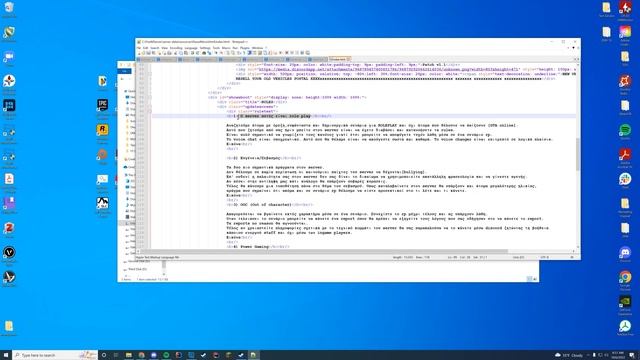The height and width of the screenshot is (360, 640).
Task: Switch Explorer window to large icons view
Action: click(535, 279)
